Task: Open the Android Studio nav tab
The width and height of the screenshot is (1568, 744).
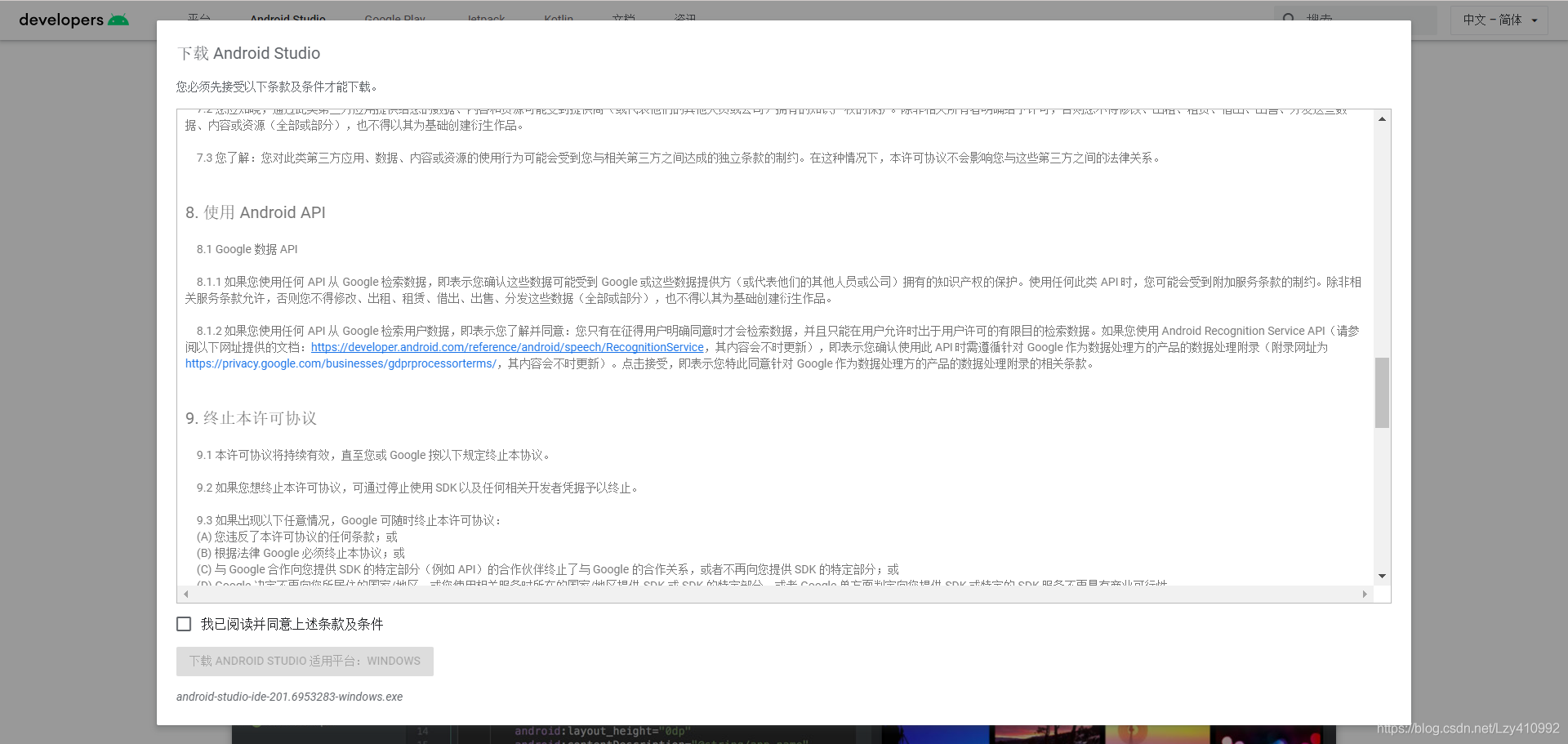Action: [x=287, y=17]
